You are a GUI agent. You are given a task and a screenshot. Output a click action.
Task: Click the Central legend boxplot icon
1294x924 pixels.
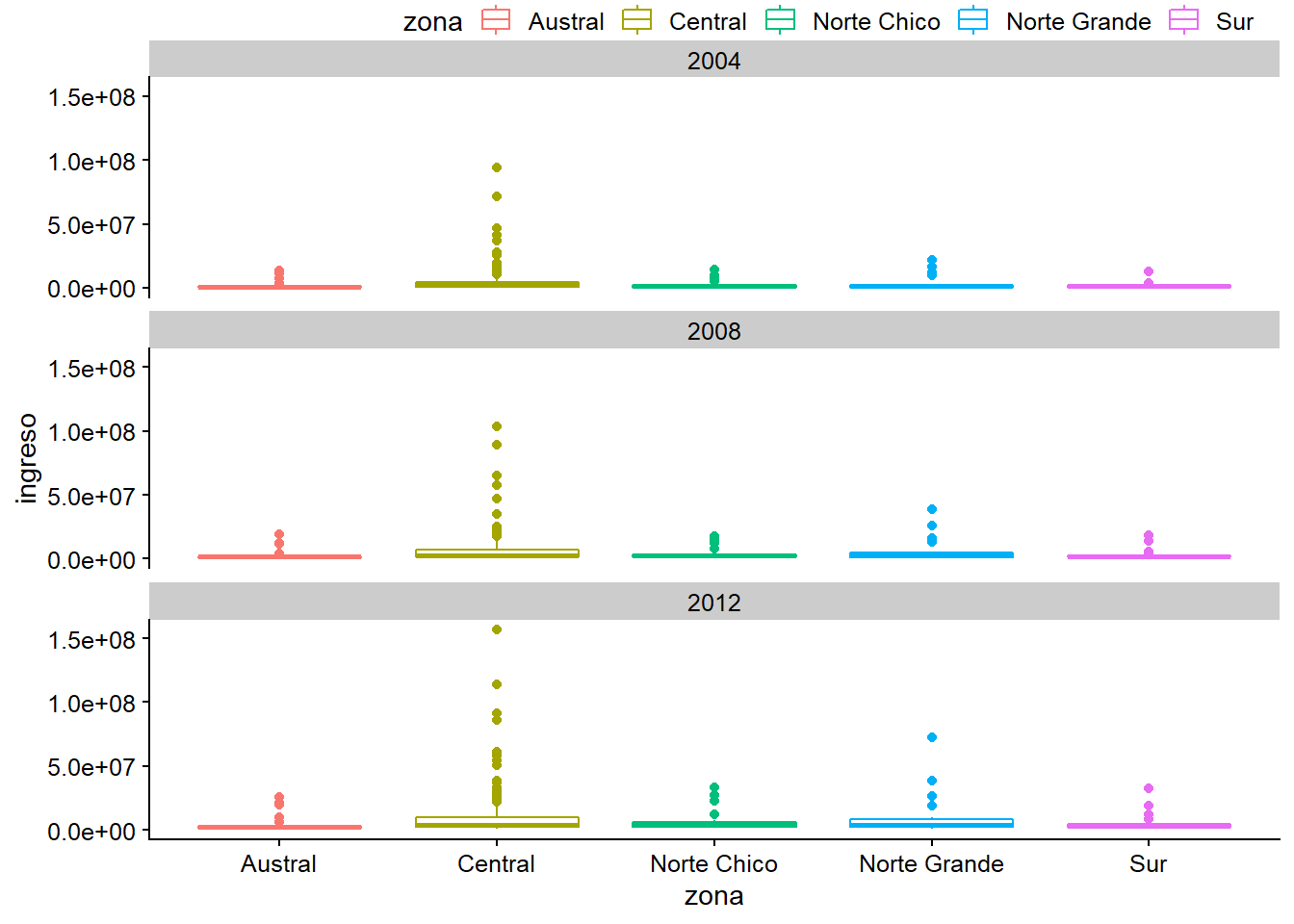click(x=637, y=20)
